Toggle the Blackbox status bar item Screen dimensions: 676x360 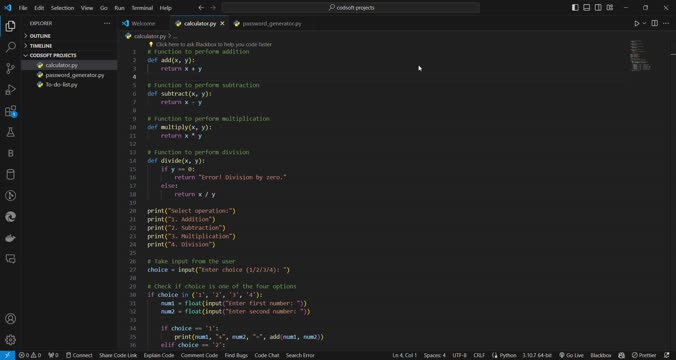pyautogui.click(x=601, y=355)
